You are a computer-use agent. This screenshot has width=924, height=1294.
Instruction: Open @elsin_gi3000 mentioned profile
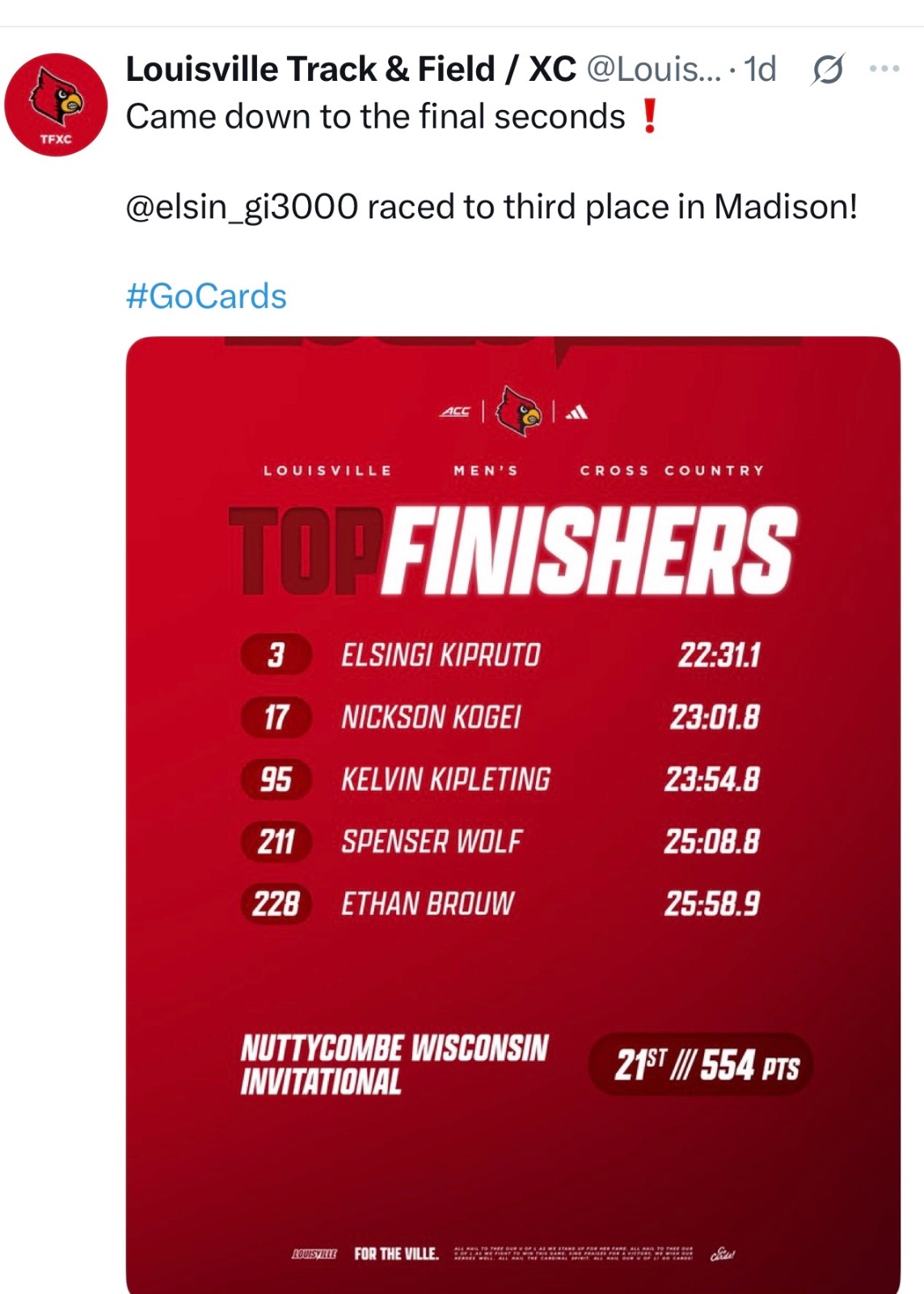[242, 207]
